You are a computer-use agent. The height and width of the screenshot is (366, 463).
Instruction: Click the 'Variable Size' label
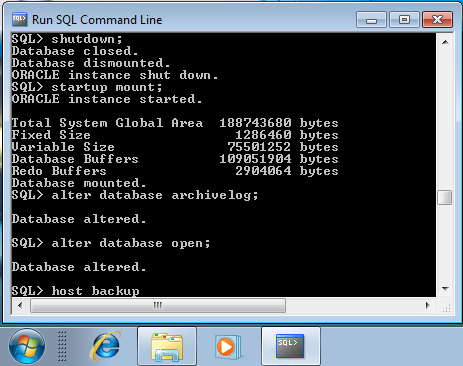coord(63,147)
